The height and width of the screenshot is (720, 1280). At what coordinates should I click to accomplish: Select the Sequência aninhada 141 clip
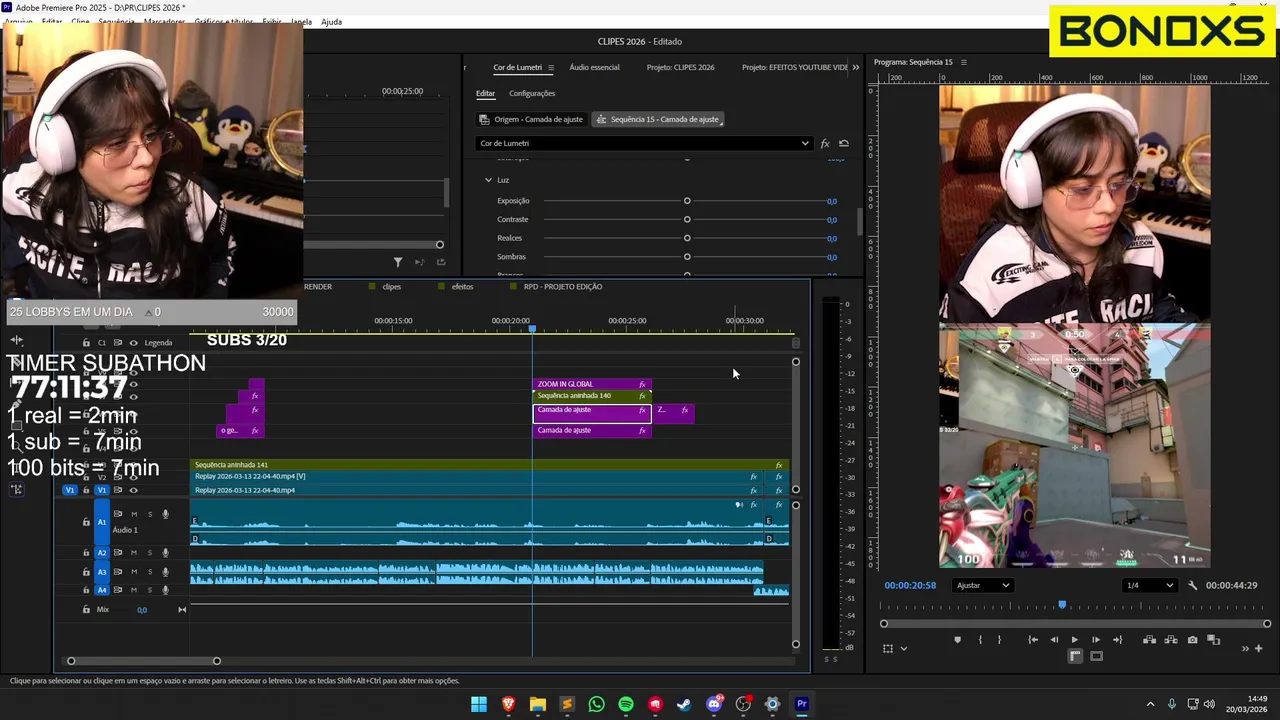pyautogui.click(x=489, y=465)
